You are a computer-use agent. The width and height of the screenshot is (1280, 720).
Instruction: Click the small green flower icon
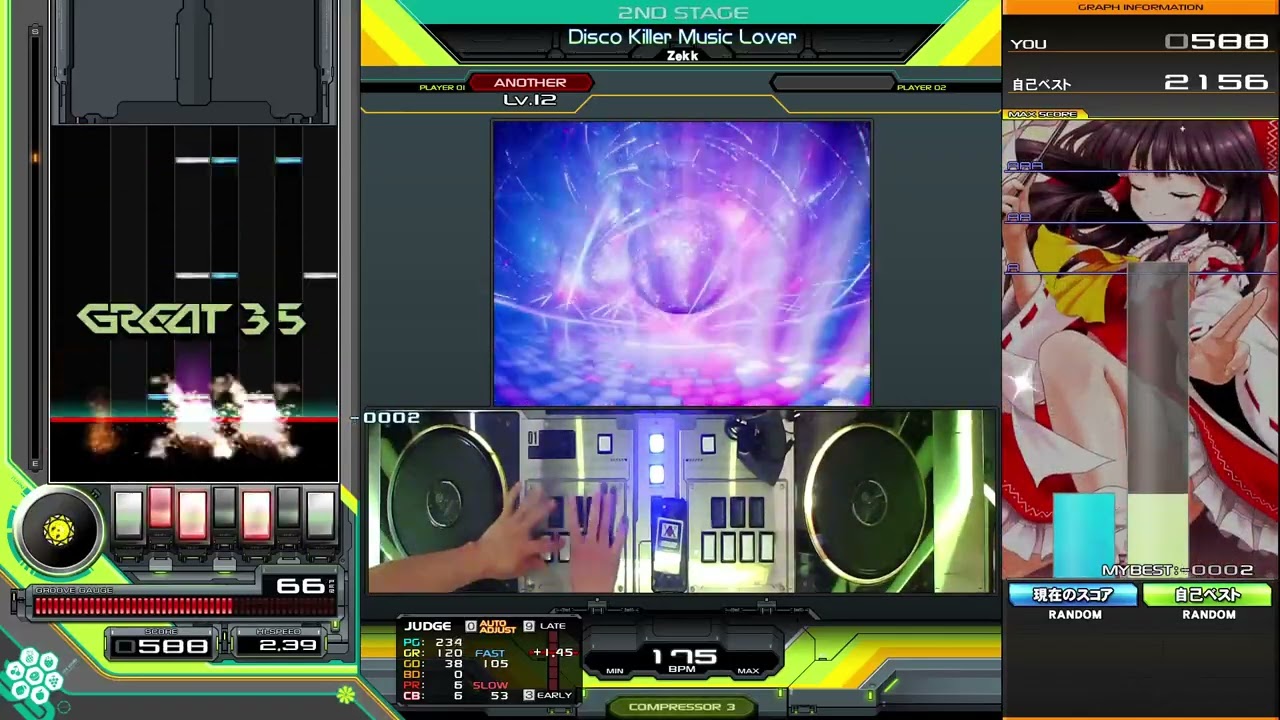tap(345, 693)
